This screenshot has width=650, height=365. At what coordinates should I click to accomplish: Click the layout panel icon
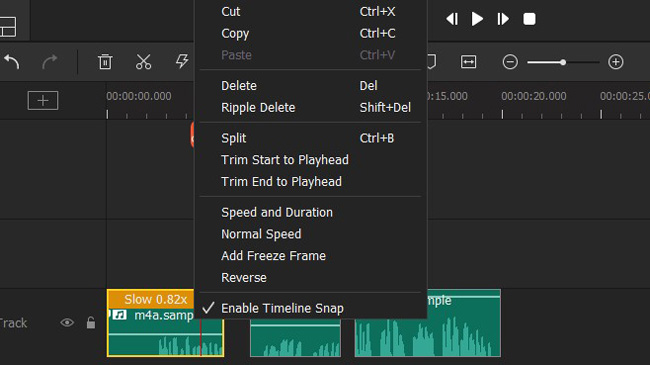pyautogui.click(x=8, y=27)
